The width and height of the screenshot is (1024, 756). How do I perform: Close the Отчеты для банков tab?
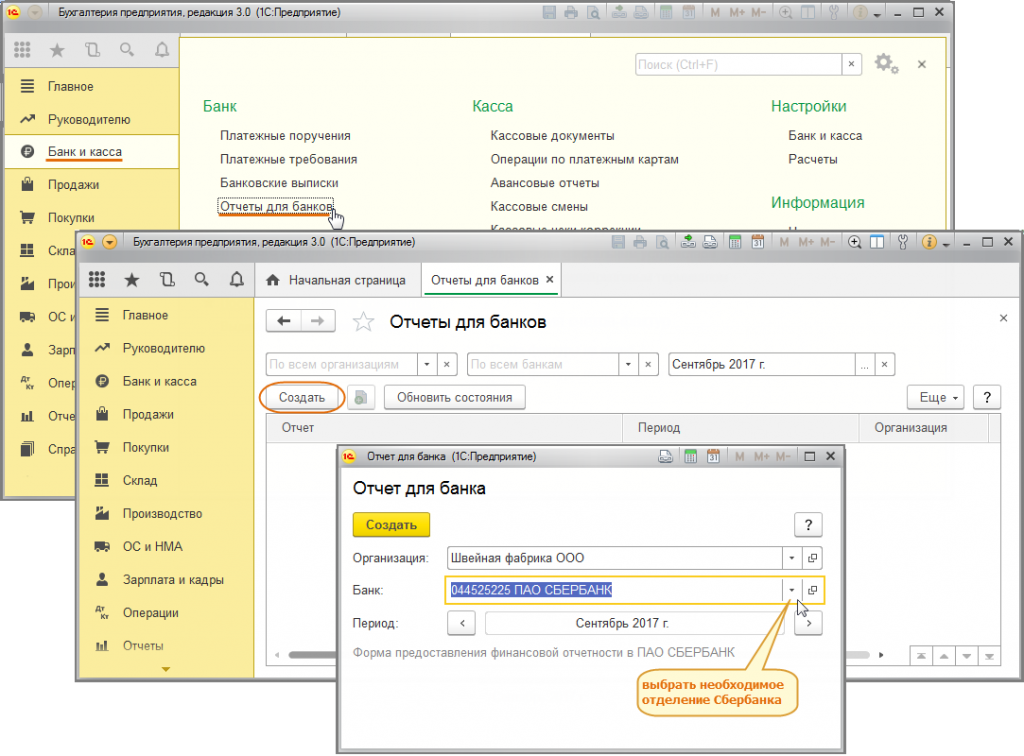550,279
